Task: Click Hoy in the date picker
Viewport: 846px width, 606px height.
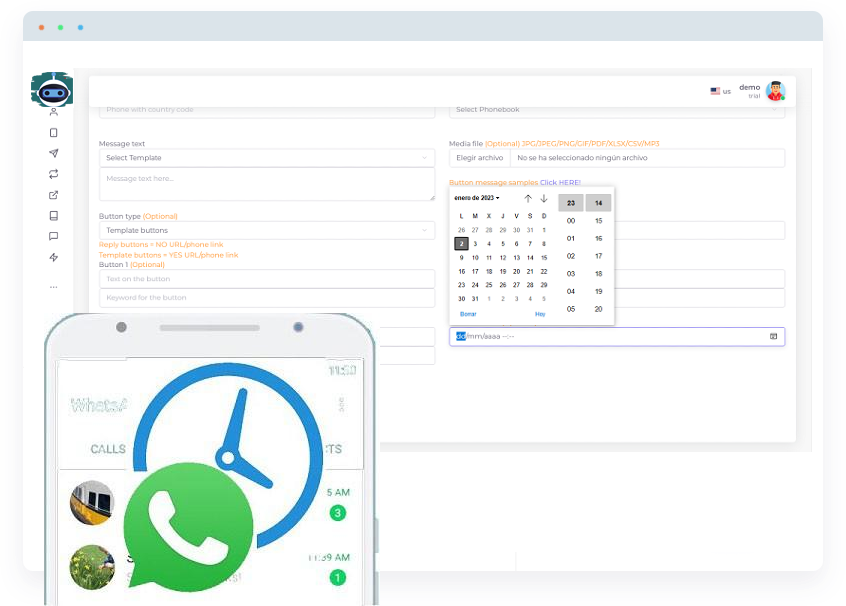Action: tap(540, 314)
